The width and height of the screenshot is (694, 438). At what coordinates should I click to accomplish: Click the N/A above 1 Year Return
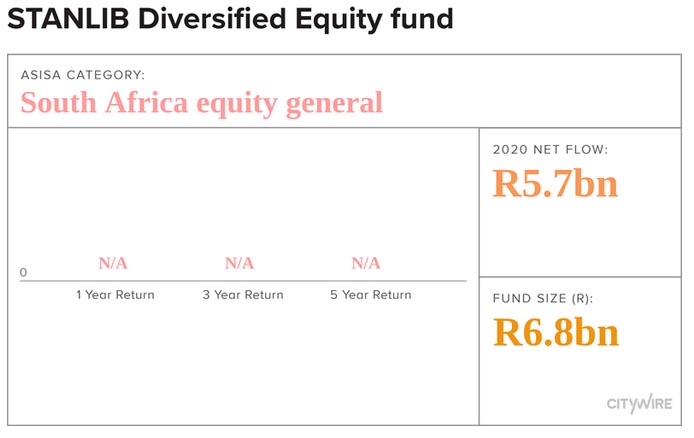113,263
